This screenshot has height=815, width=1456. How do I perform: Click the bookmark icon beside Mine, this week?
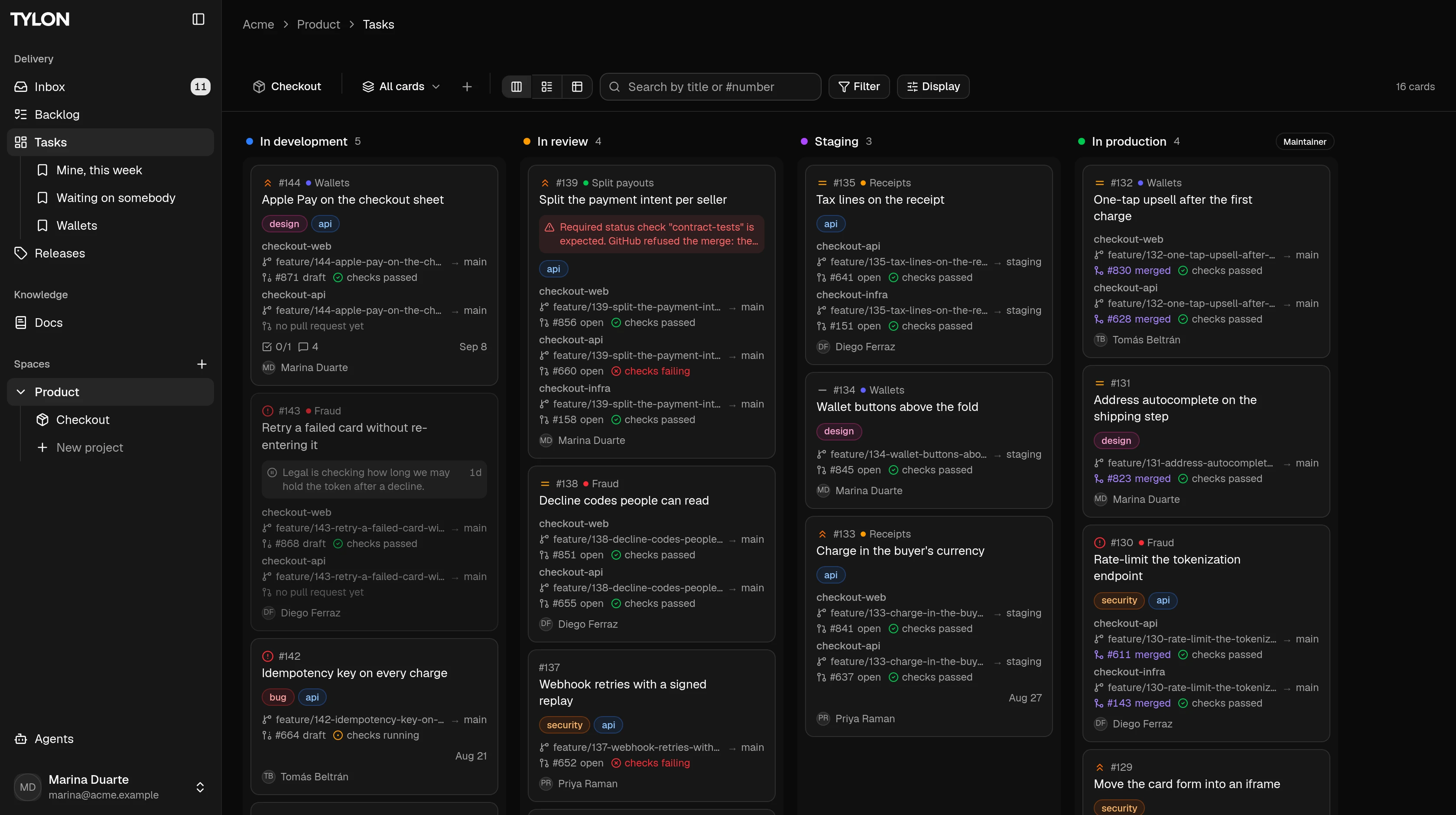pyautogui.click(x=42, y=170)
